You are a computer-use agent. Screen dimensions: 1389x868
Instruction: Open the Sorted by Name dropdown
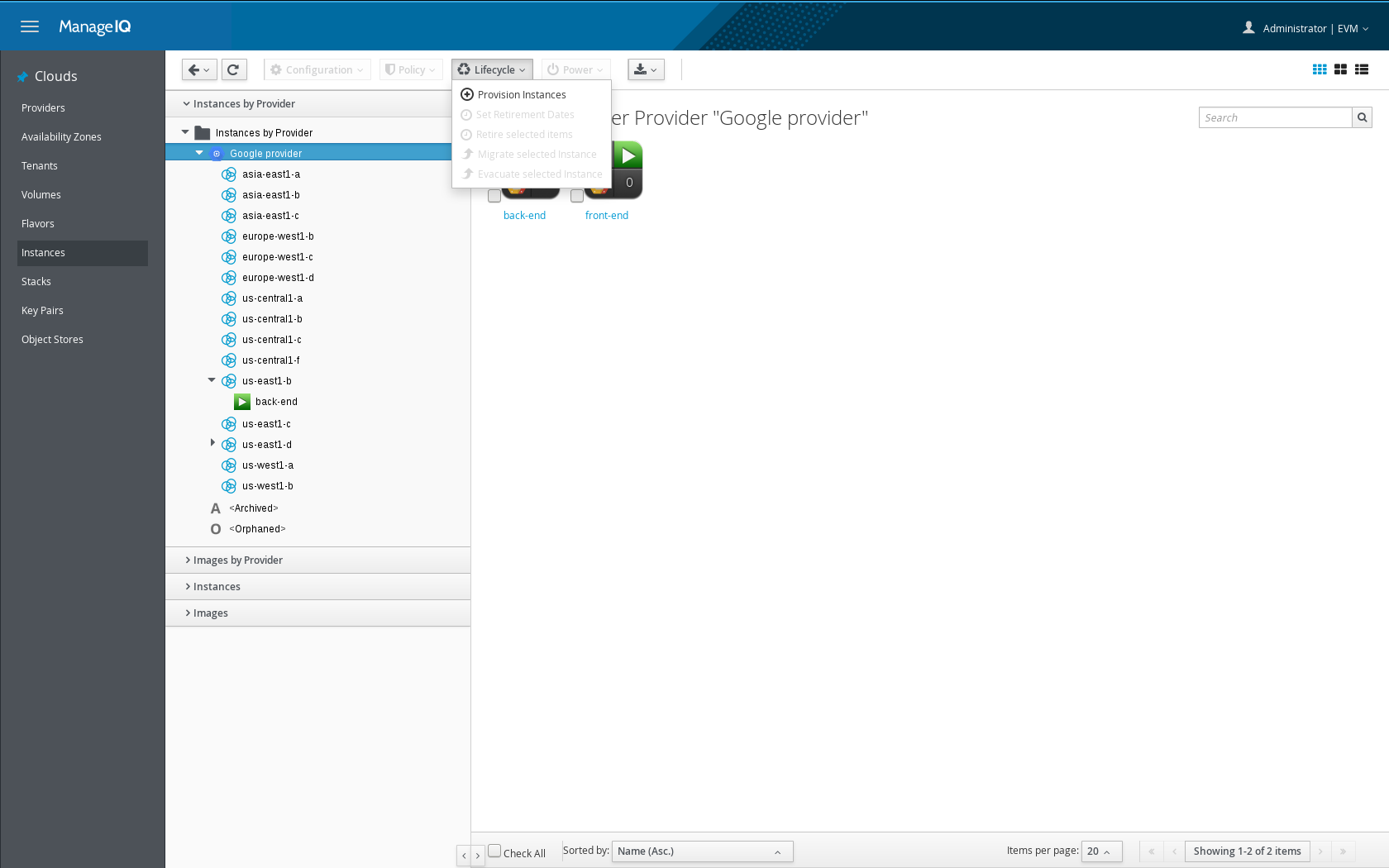702,851
